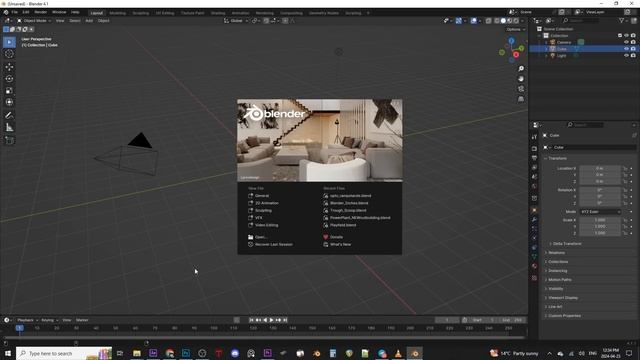Select the Rotate tool in the toolbar
The height and width of the screenshot is (360, 640).
coord(9,78)
